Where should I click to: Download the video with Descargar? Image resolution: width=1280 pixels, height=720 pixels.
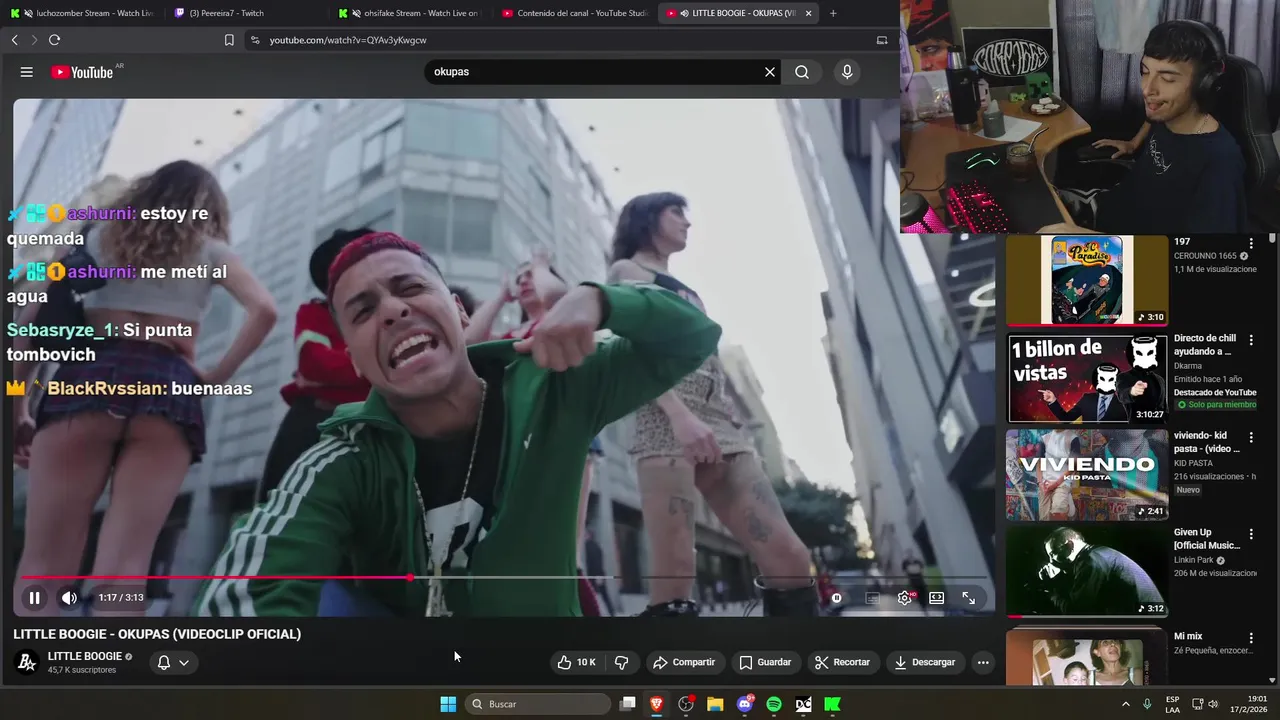pyautogui.click(x=925, y=662)
